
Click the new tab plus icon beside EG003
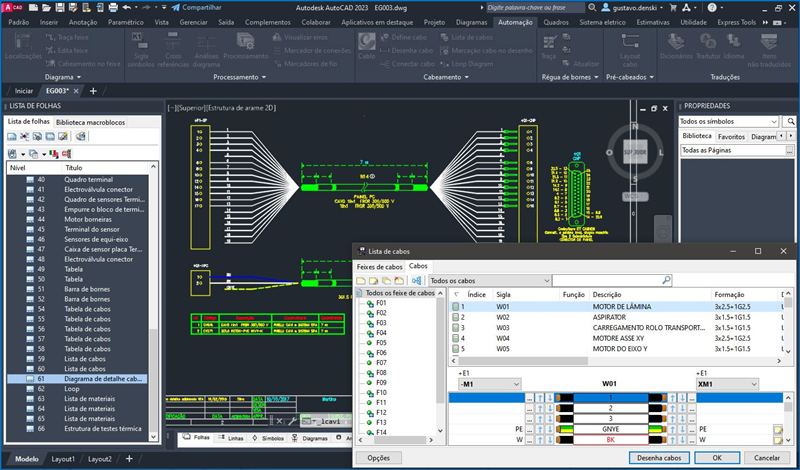point(93,90)
